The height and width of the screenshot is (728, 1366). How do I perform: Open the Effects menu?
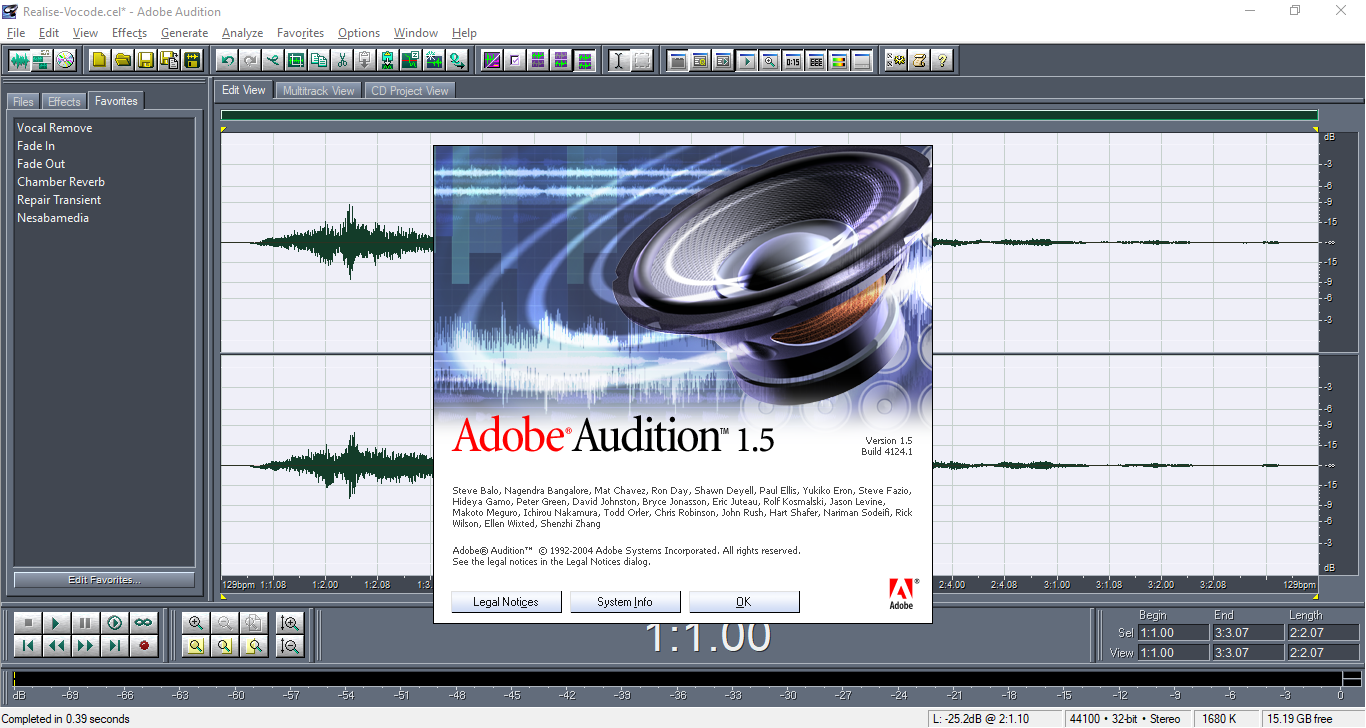tap(129, 33)
